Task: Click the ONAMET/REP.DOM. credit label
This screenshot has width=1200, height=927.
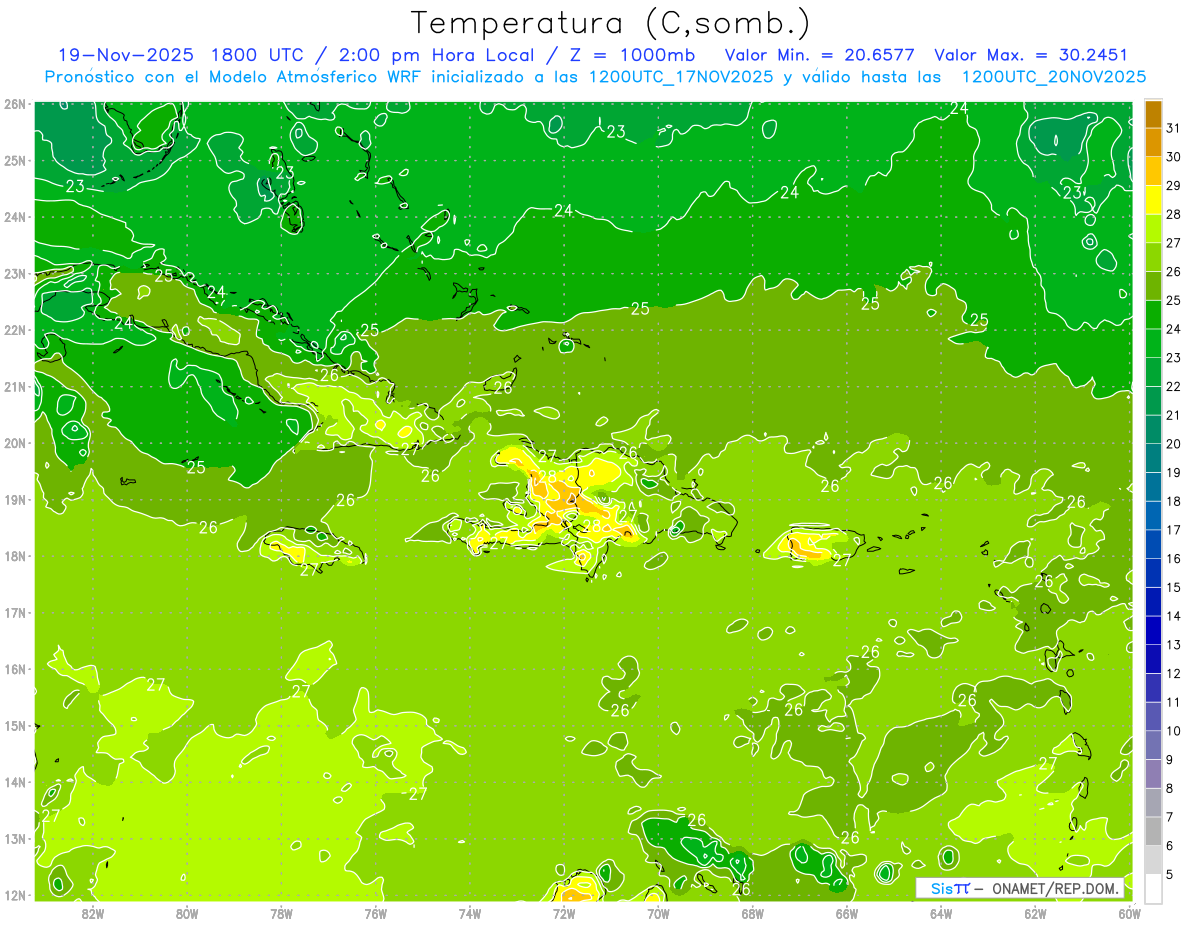Action: coord(1055,888)
